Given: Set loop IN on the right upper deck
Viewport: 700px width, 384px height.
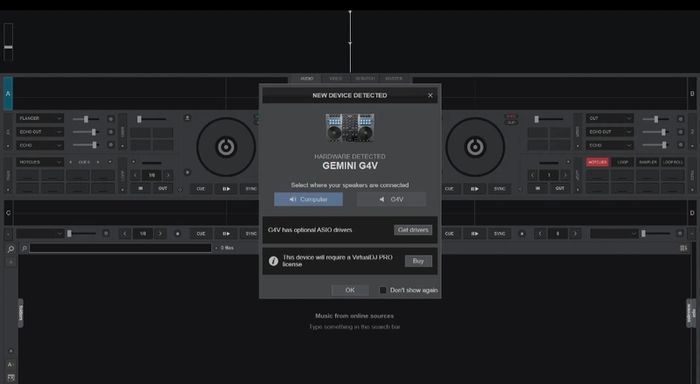Looking at the screenshot, I should point(538,188).
